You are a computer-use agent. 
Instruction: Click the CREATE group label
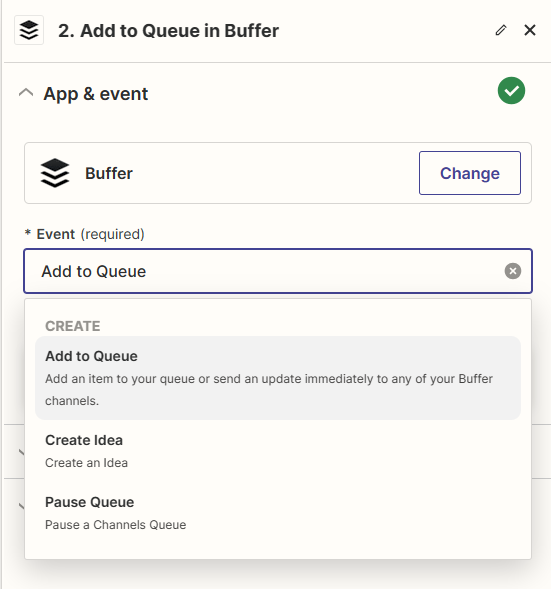[x=72, y=326]
